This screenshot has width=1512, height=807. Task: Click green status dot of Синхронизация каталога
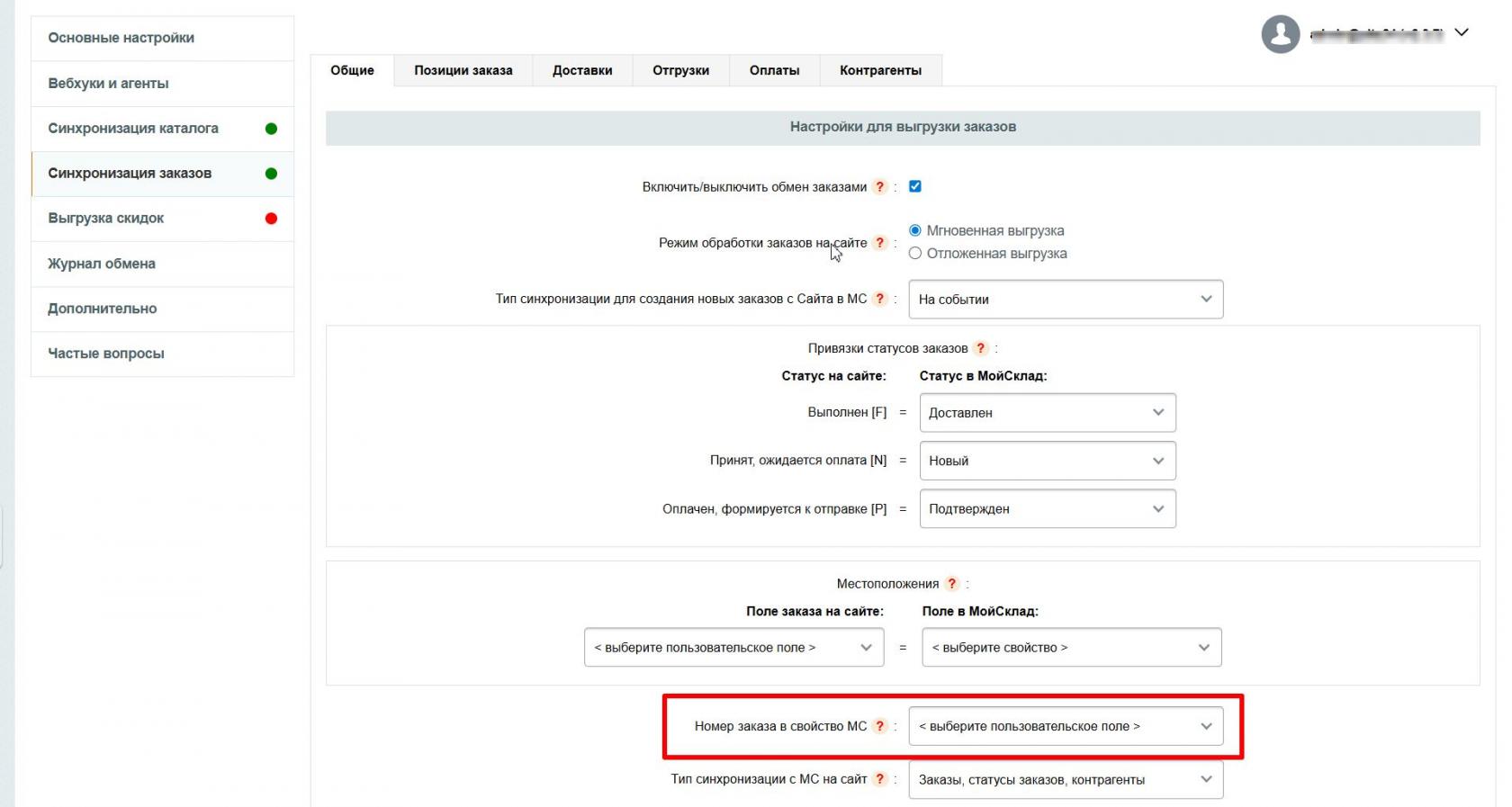point(271,129)
